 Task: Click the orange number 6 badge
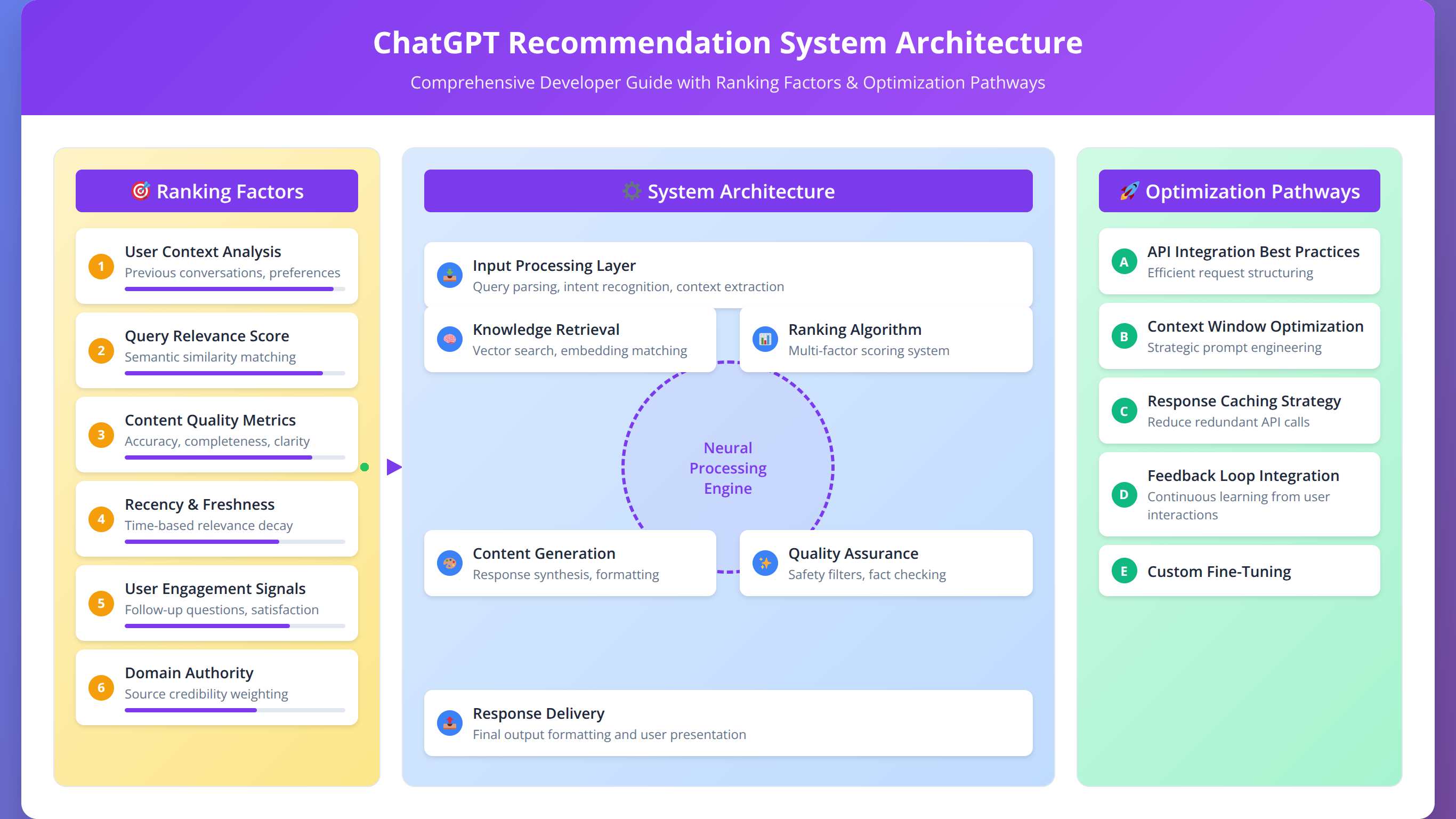click(101, 688)
